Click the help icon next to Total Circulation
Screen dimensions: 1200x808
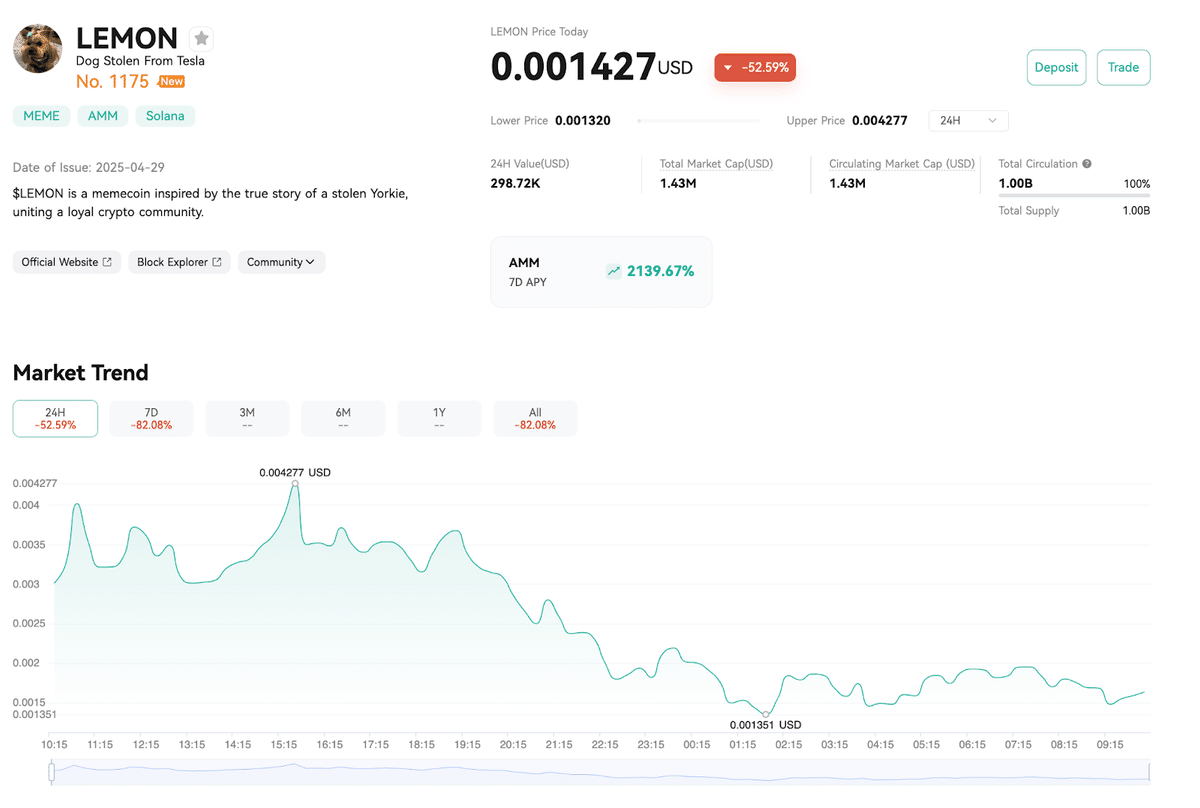(x=1085, y=163)
